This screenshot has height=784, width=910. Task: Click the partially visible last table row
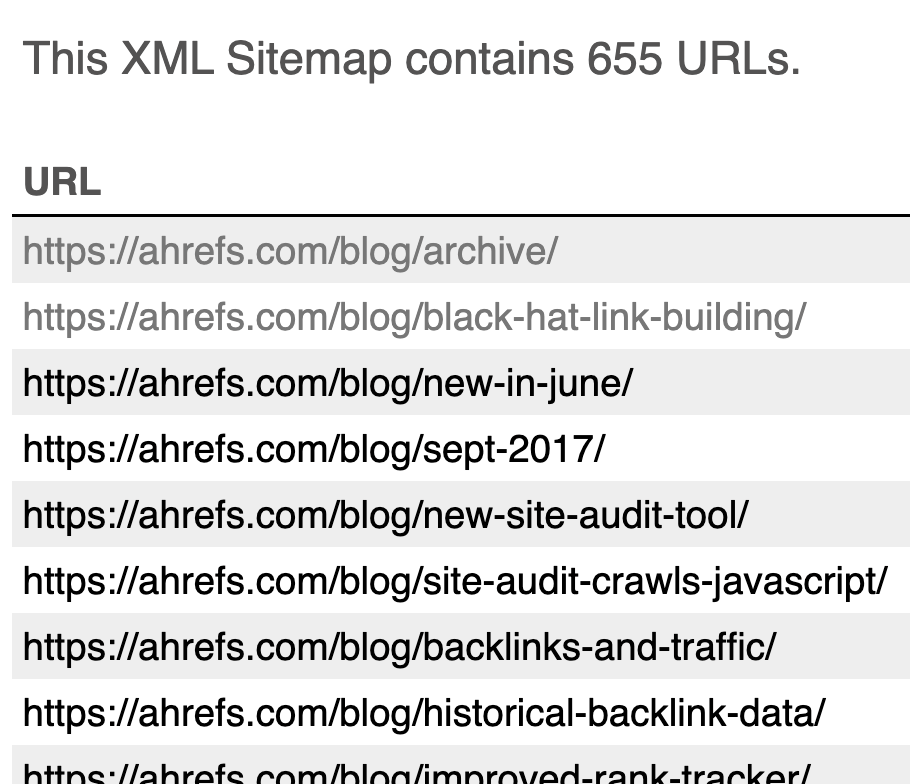[860, 772]
